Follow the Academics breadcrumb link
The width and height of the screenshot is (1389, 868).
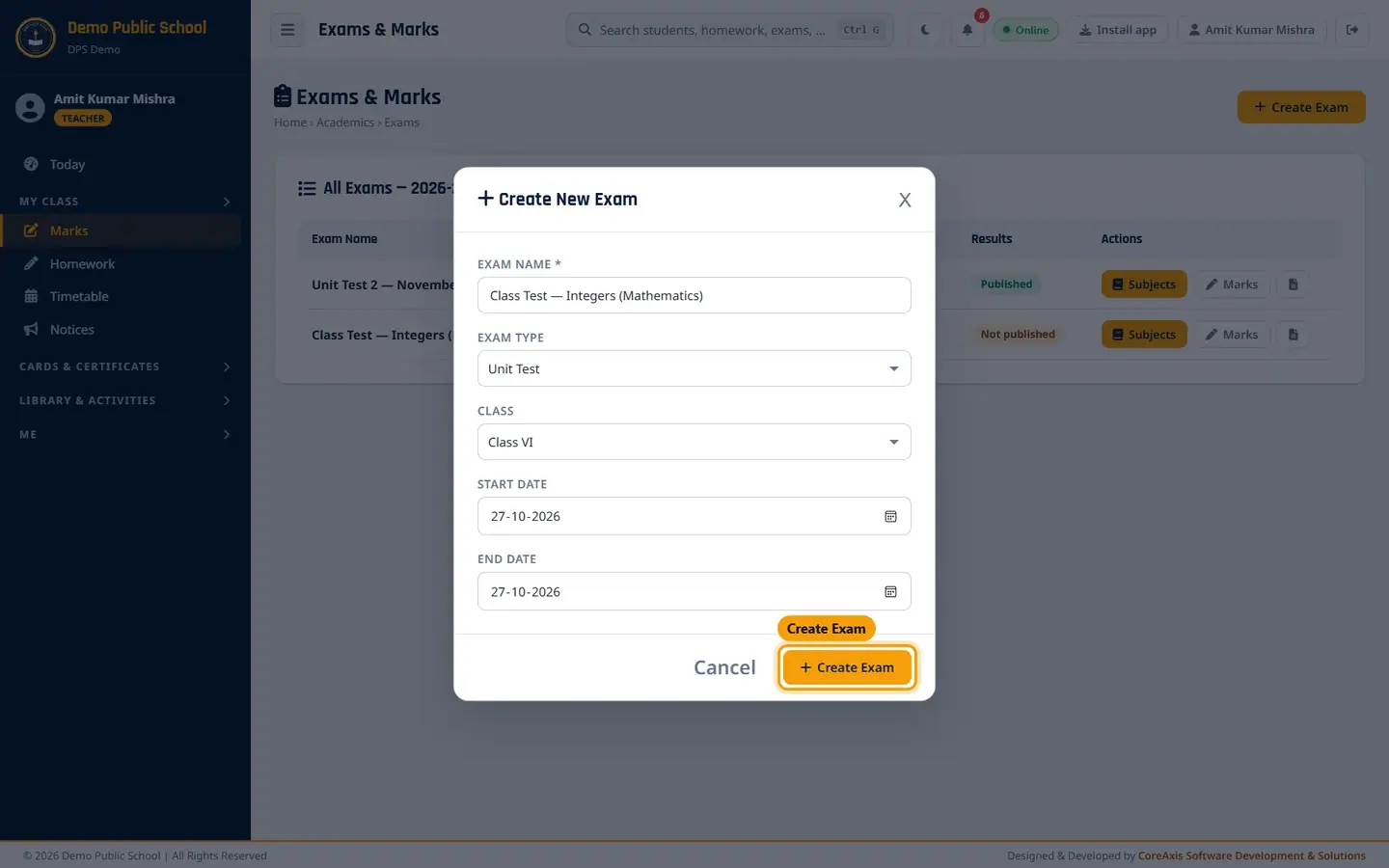(x=345, y=122)
